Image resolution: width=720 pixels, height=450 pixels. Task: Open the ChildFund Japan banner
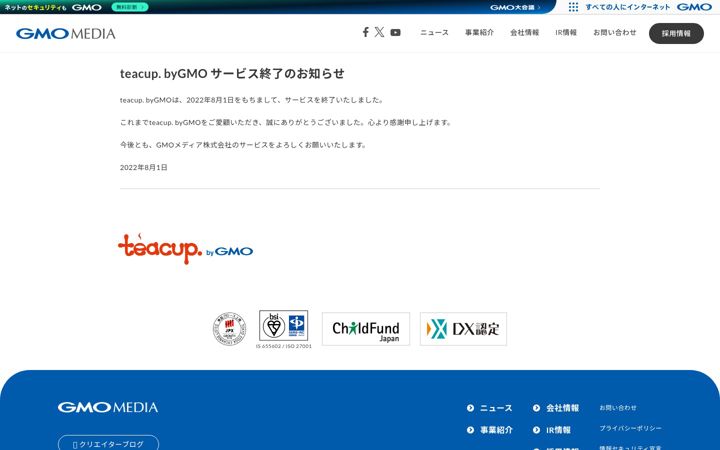point(366,329)
